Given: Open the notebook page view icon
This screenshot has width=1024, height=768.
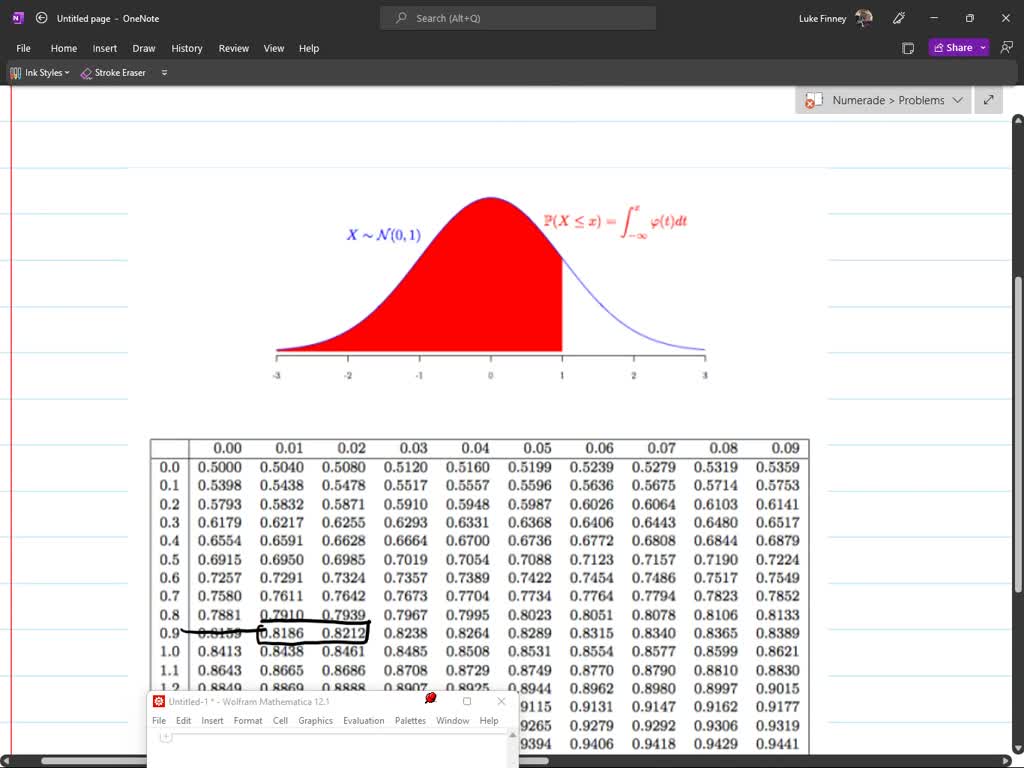Looking at the screenshot, I should [908, 48].
